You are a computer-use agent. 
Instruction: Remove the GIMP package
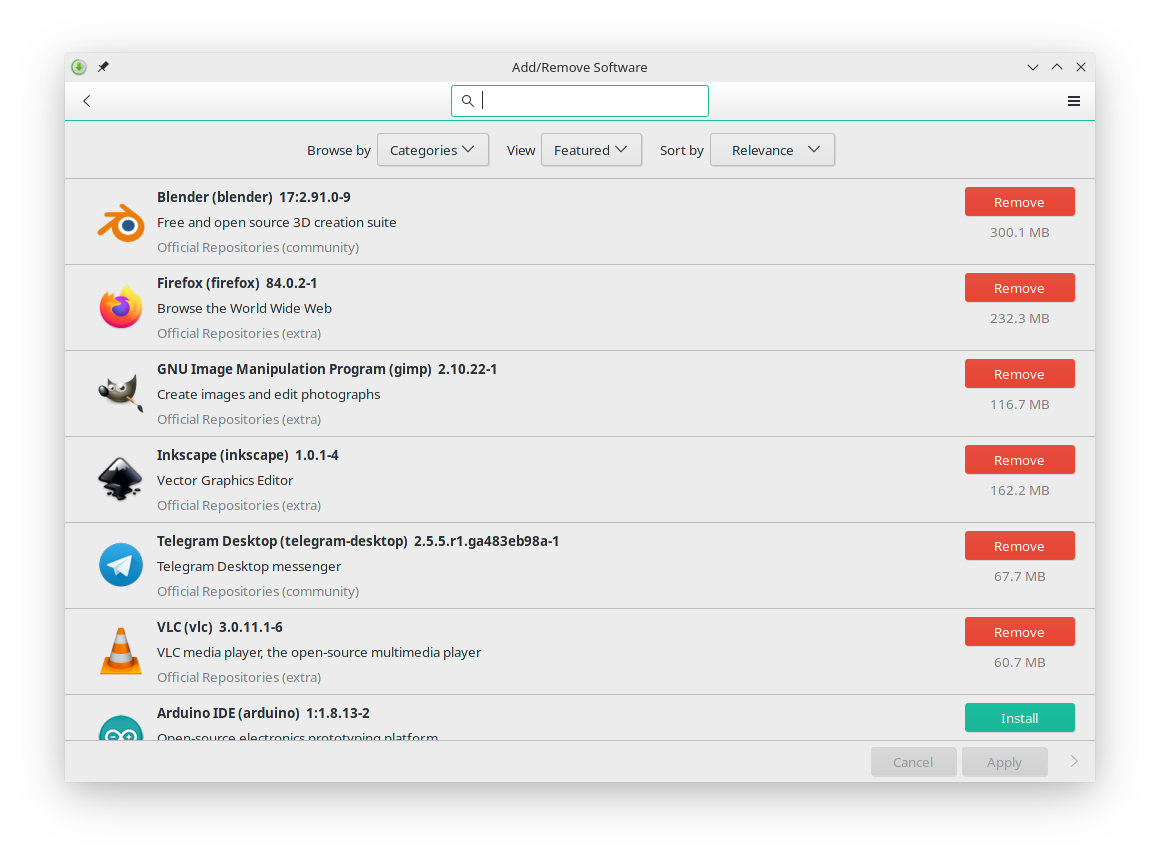[1019, 374]
